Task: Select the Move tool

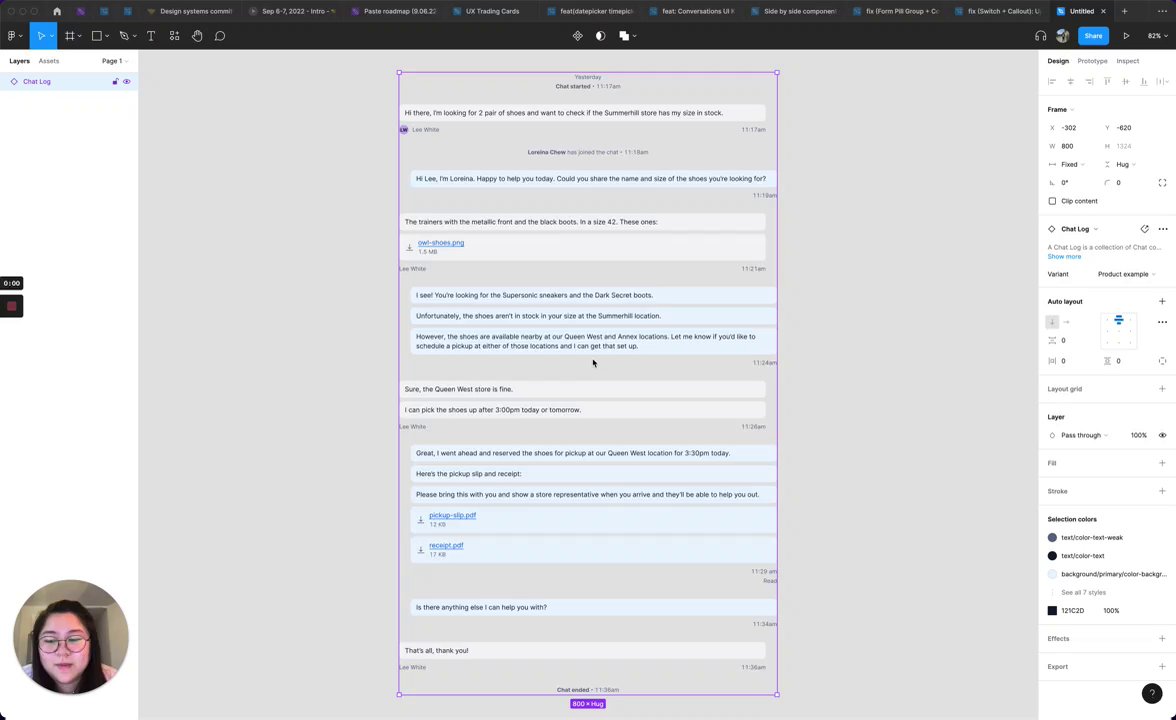Action: tap(41, 35)
